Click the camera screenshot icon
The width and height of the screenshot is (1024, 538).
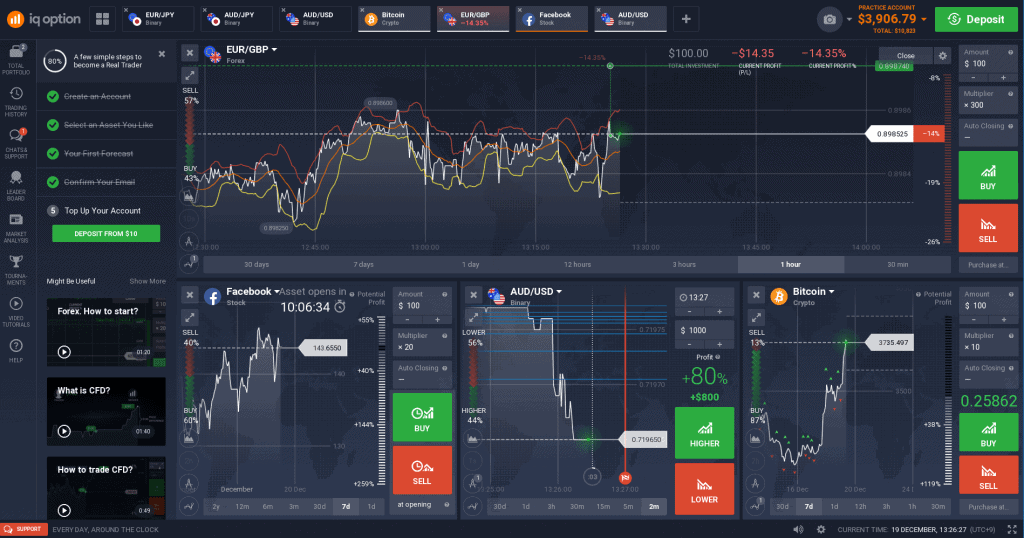point(829,20)
